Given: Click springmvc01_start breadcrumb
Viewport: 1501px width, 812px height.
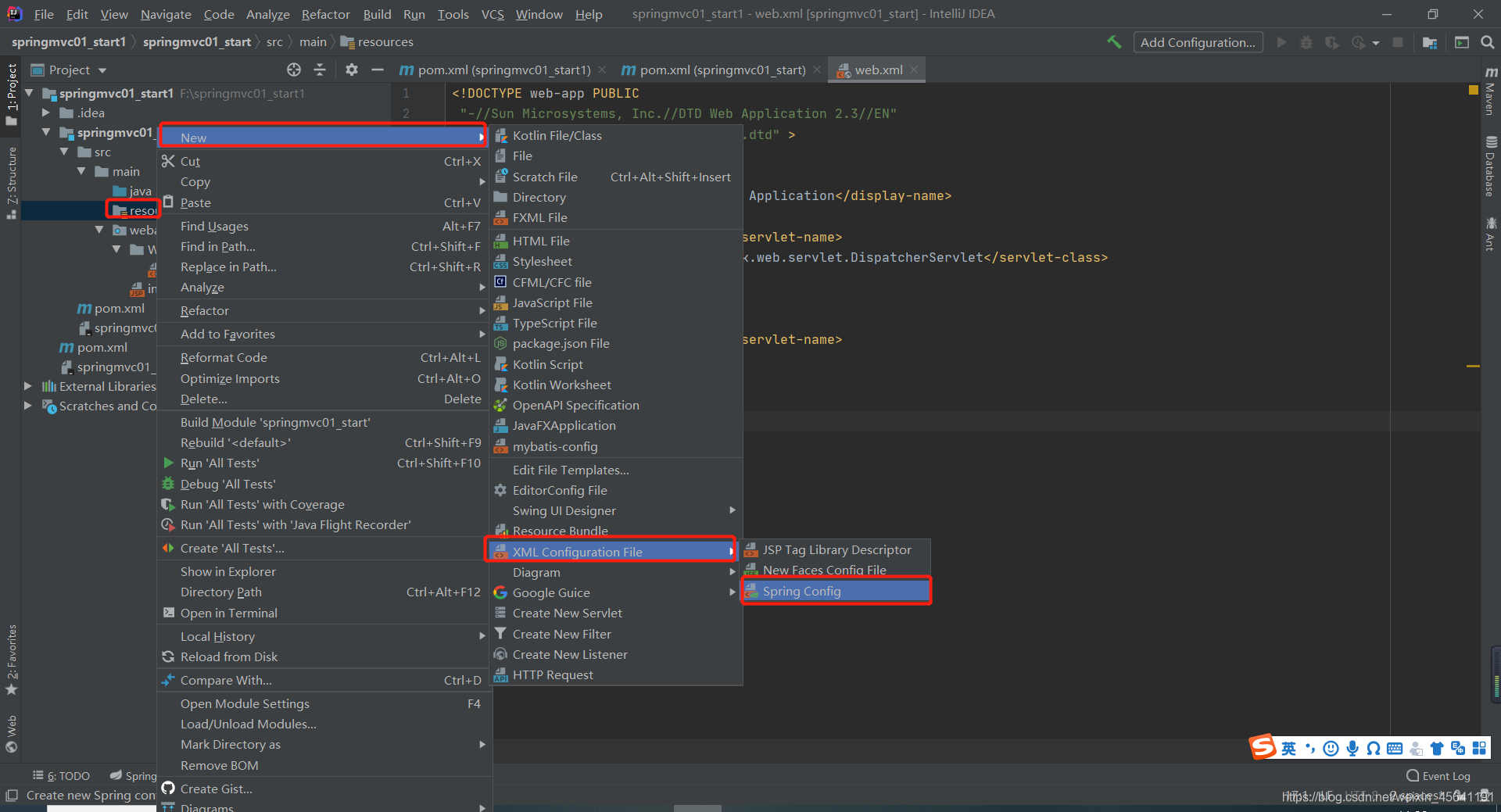Looking at the screenshot, I should point(196,42).
